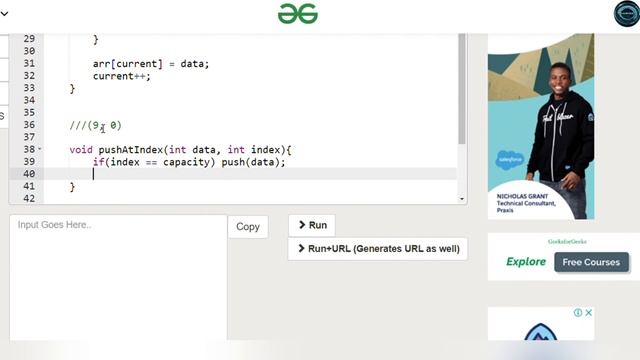Click the editor scrollbar down arrow
The image size is (640, 360).
462,199
